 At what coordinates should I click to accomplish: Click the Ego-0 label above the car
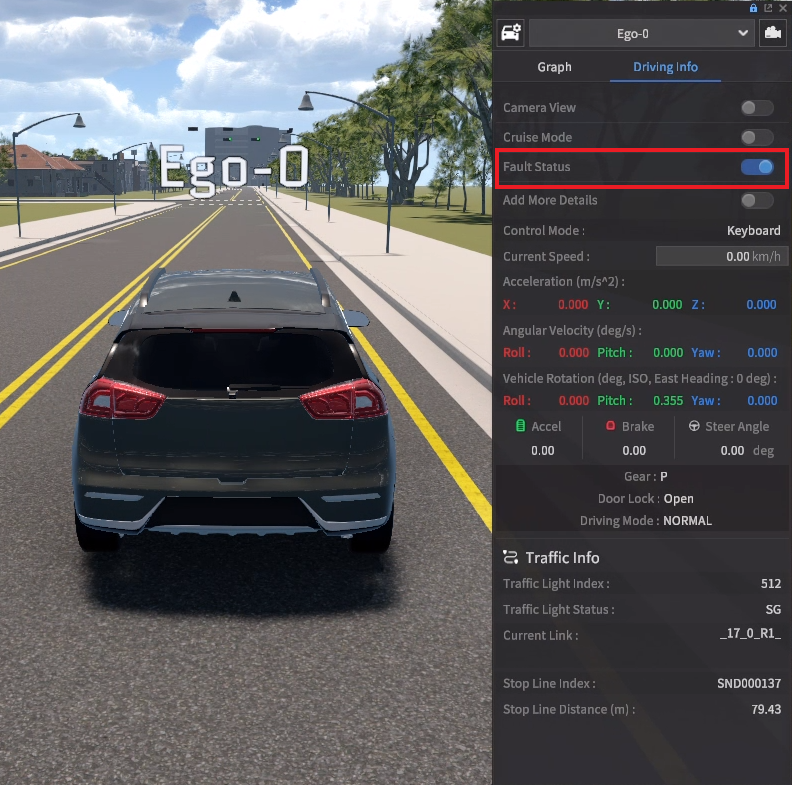coord(233,168)
